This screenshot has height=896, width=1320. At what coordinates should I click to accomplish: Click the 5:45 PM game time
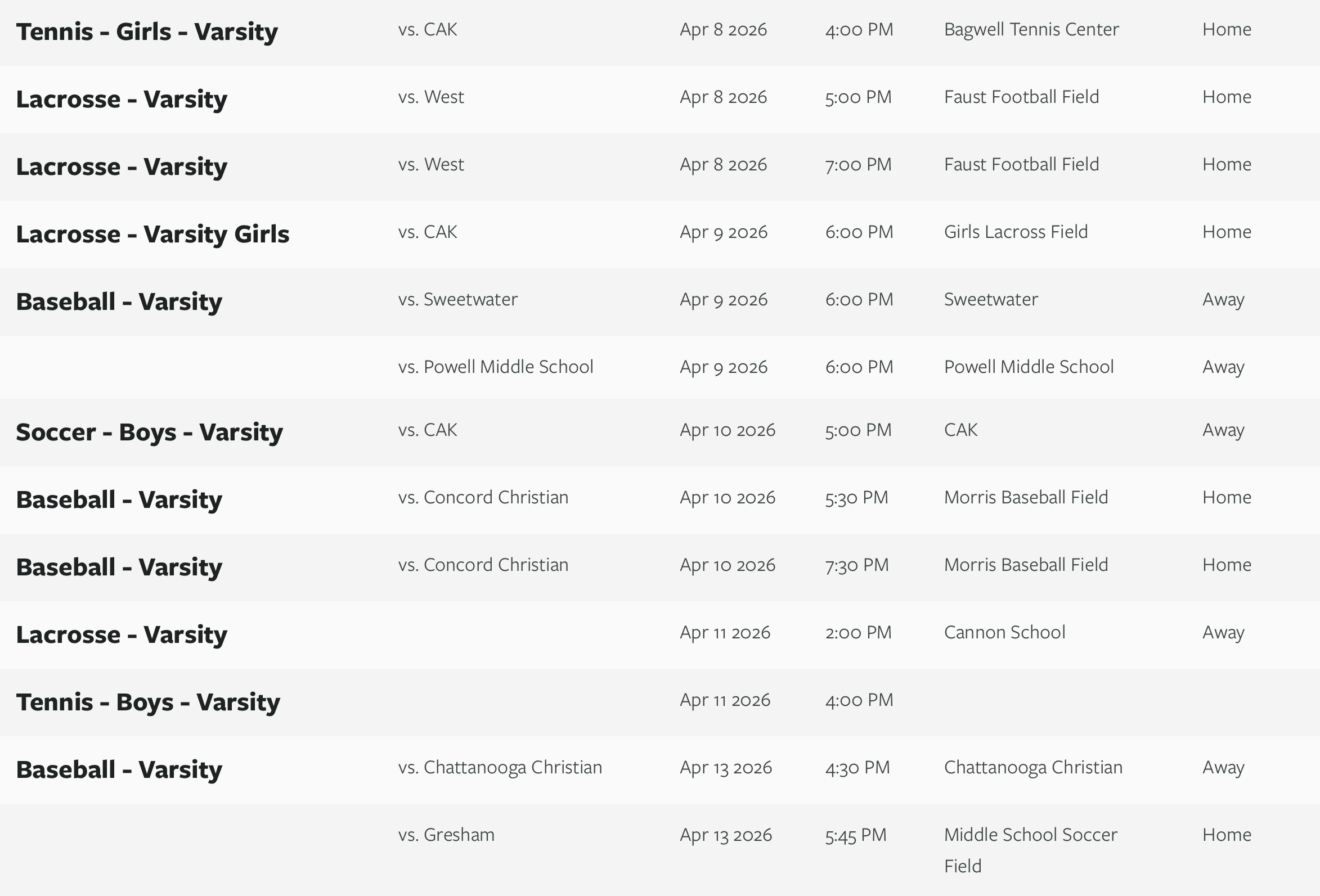click(x=855, y=835)
